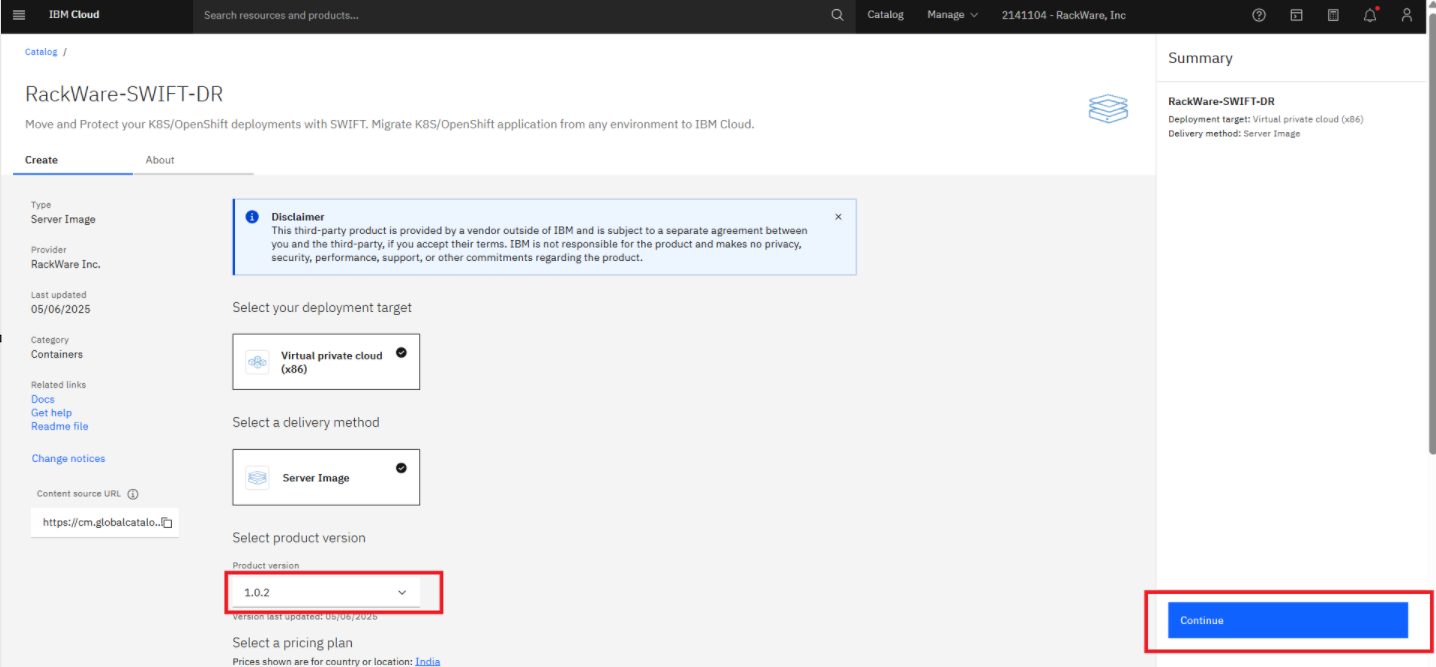This screenshot has width=1436, height=667.
Task: Close the Disclaimer notice
Action: (x=838, y=217)
